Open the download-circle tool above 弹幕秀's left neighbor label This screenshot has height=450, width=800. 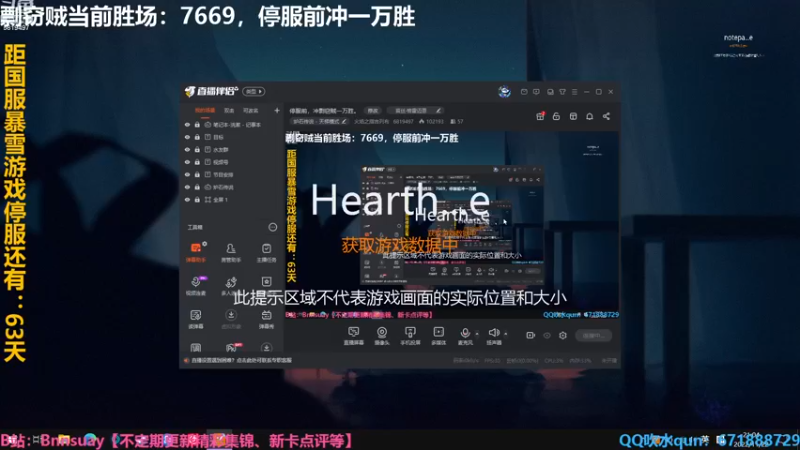tap(231, 315)
